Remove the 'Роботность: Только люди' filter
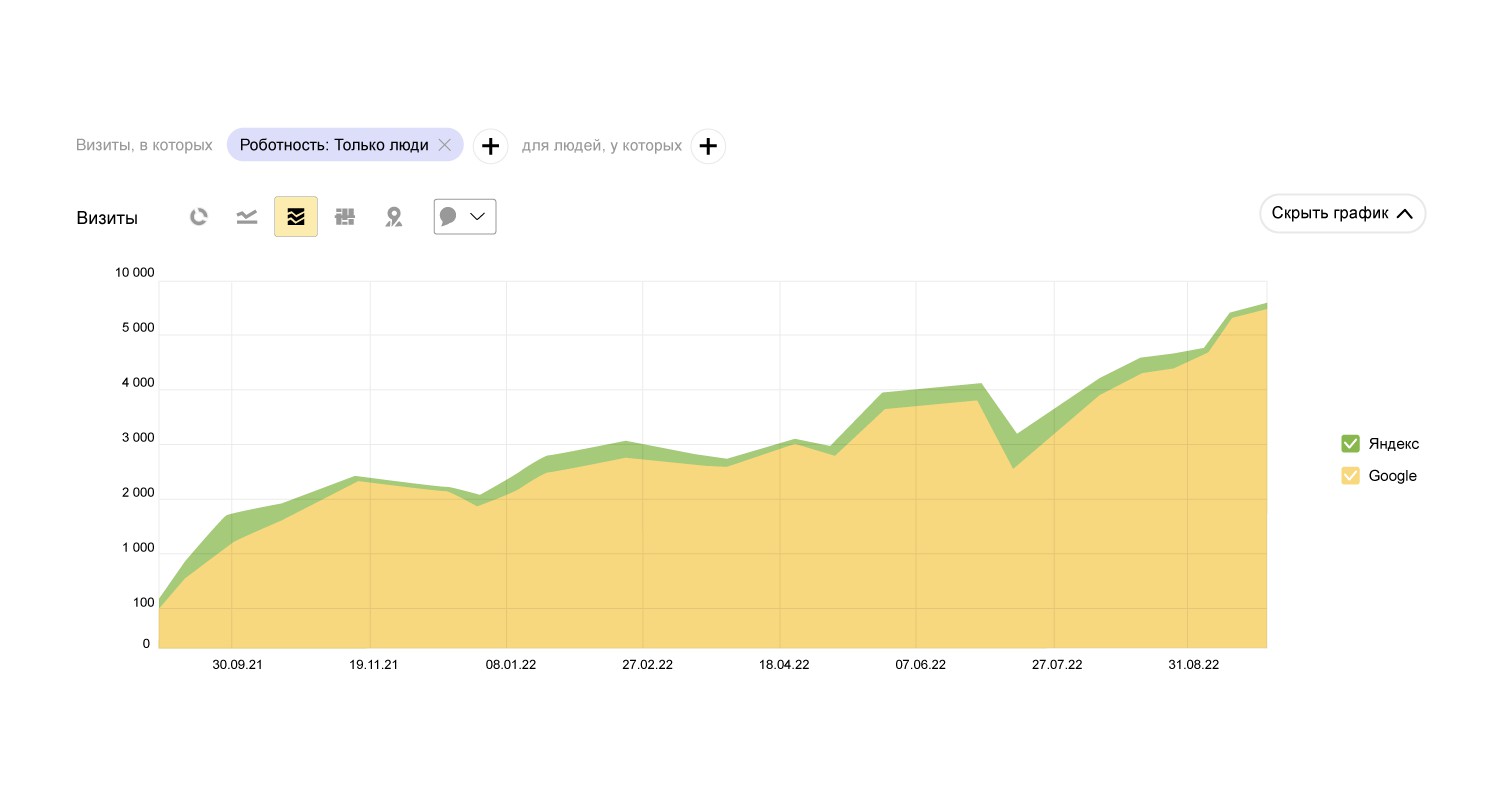 click(445, 145)
